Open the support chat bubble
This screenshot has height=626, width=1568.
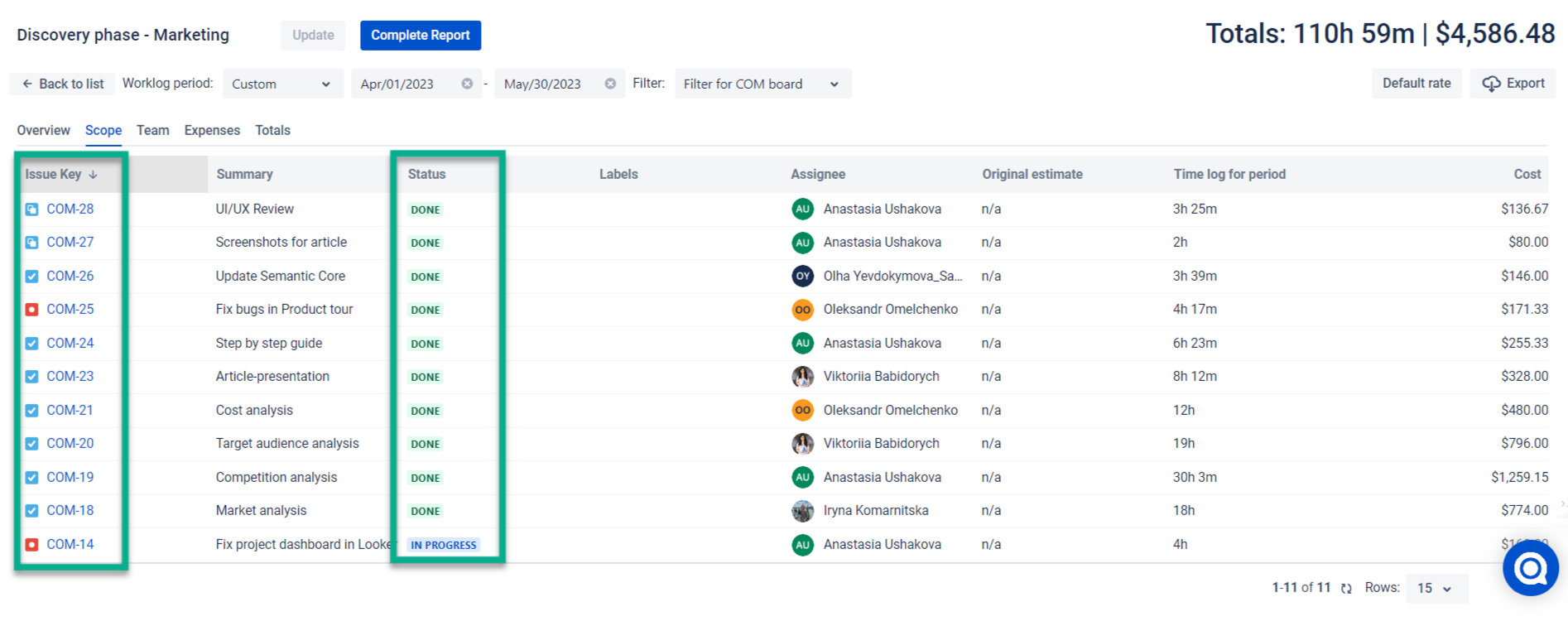coord(1531,568)
